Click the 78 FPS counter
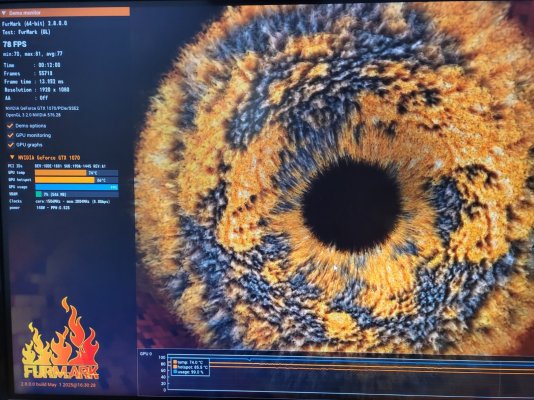Screen dimensions: 534x400 tap(15, 44)
